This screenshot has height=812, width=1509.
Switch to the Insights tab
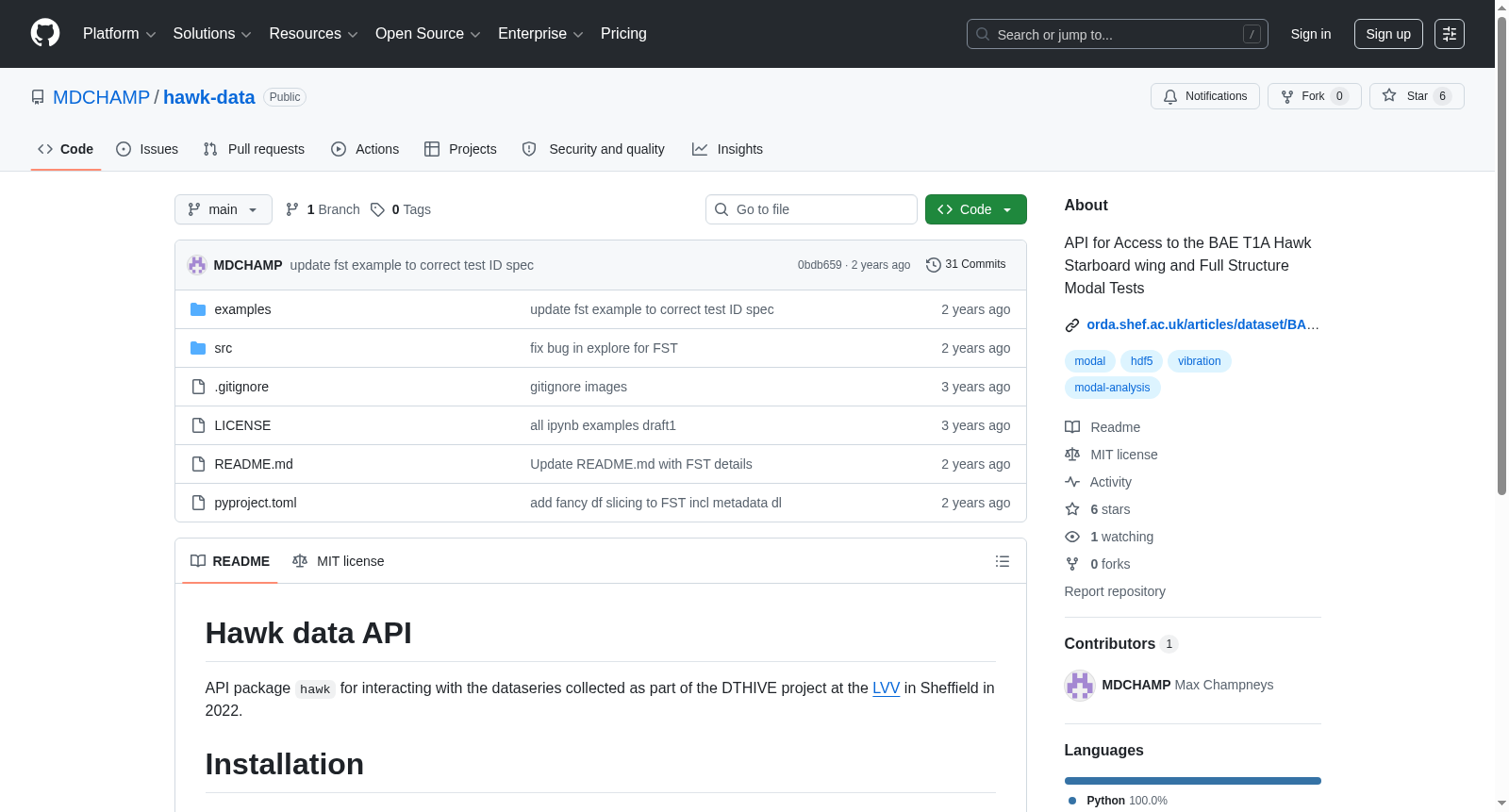[727, 149]
